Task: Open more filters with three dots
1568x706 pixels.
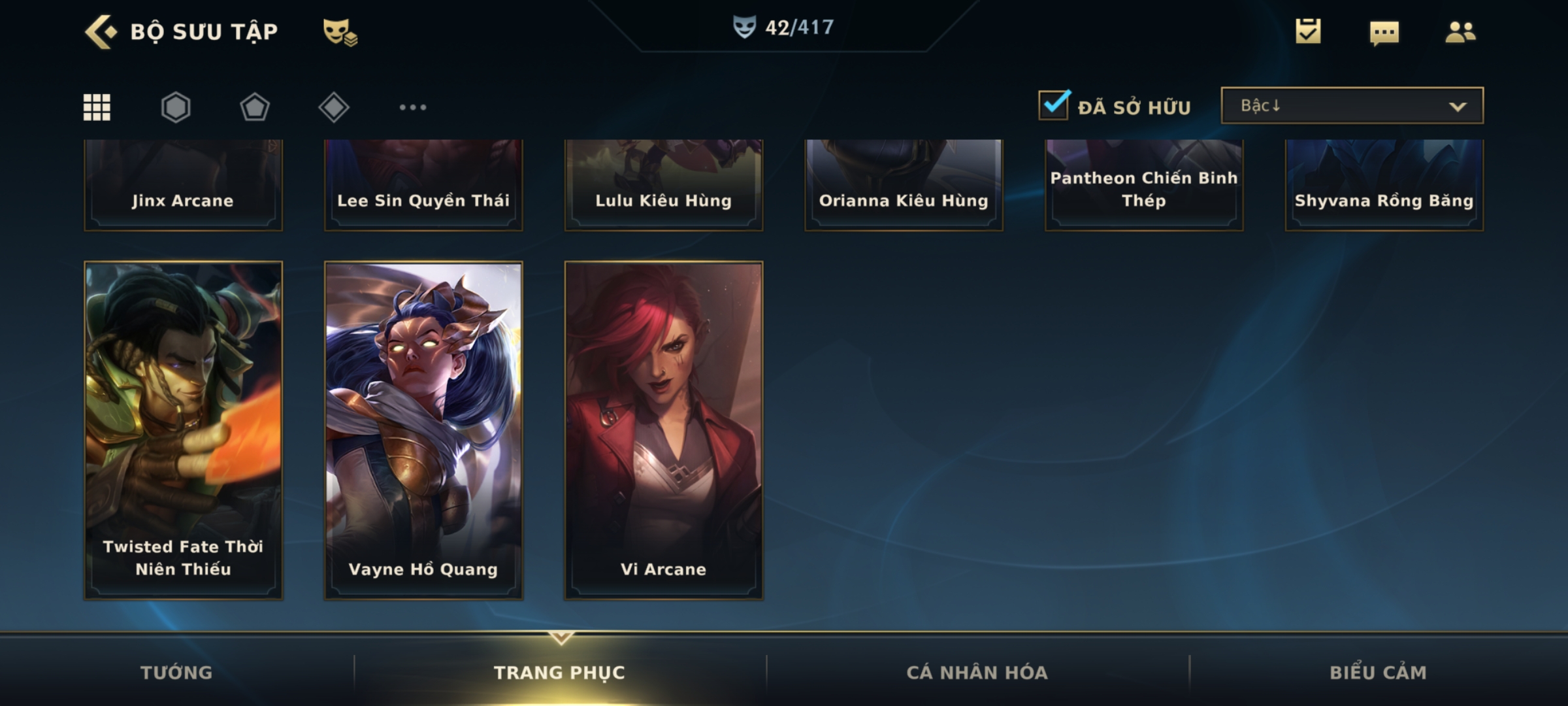Action: click(x=413, y=107)
